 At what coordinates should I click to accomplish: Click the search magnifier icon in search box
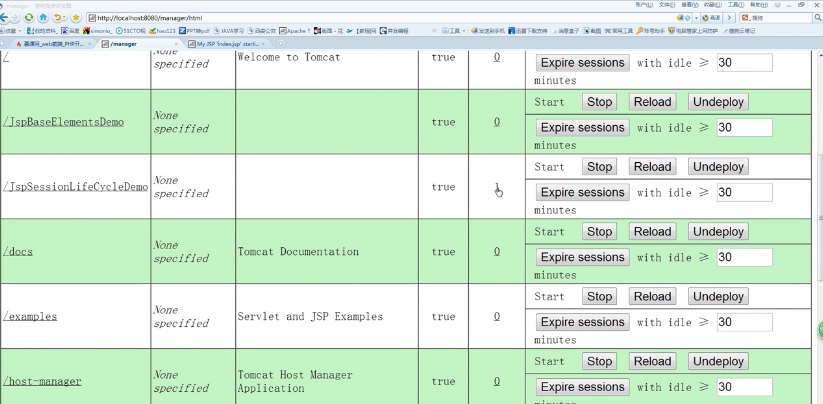click(x=818, y=17)
